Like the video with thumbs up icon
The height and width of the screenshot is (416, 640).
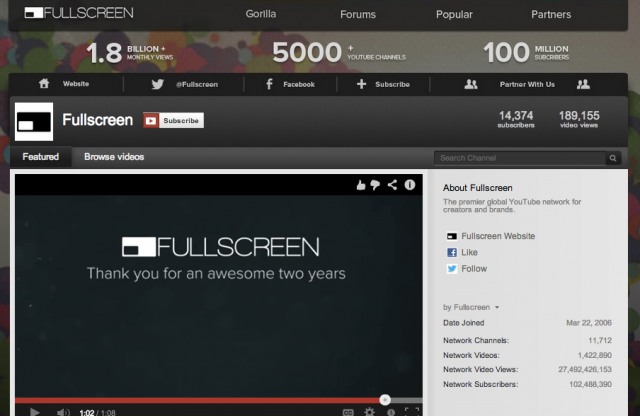[362, 185]
